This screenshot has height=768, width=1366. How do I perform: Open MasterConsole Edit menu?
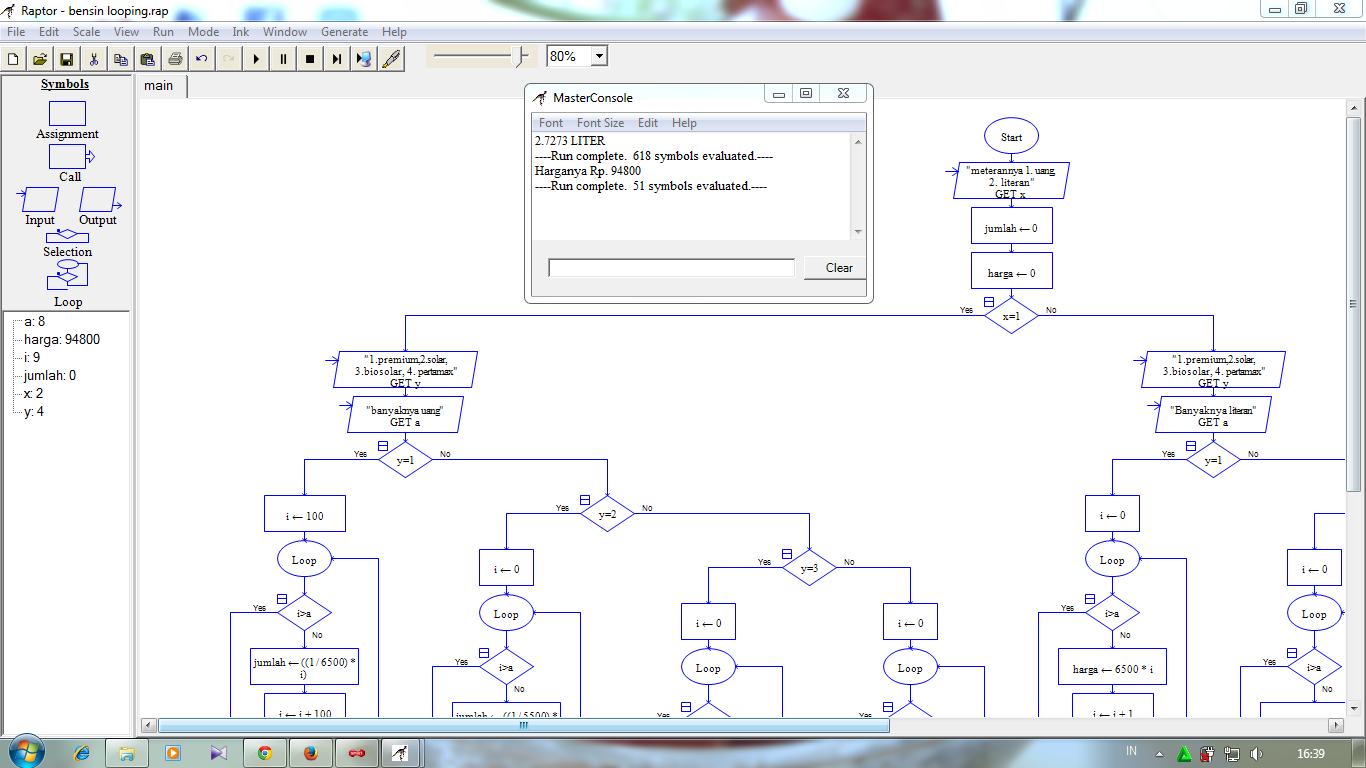(x=648, y=123)
